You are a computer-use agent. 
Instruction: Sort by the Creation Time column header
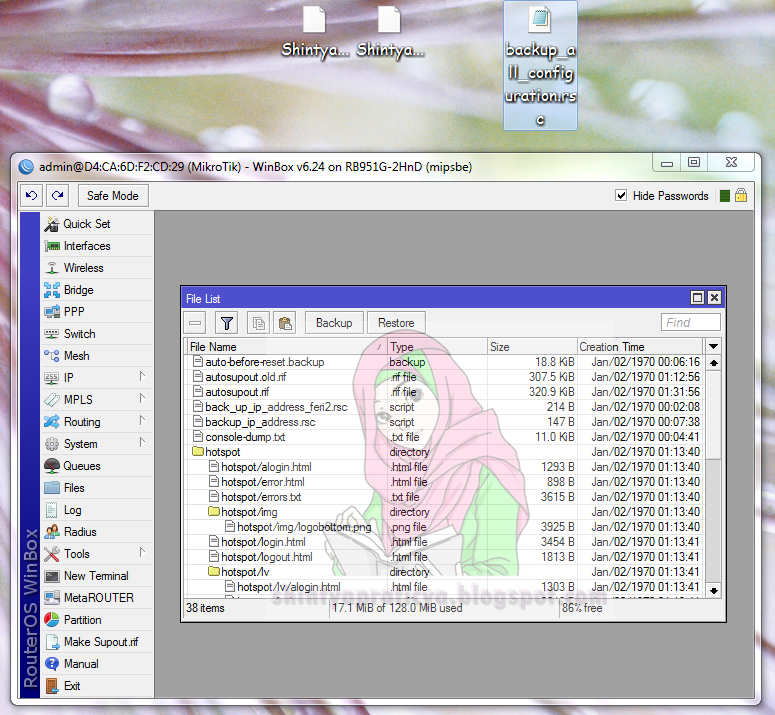(640, 347)
